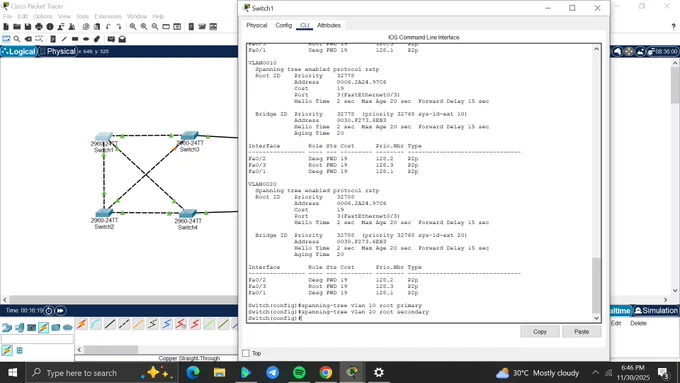Open the Options menu
Image resolution: width=680 pixels, height=383 pixels.
[42, 16]
